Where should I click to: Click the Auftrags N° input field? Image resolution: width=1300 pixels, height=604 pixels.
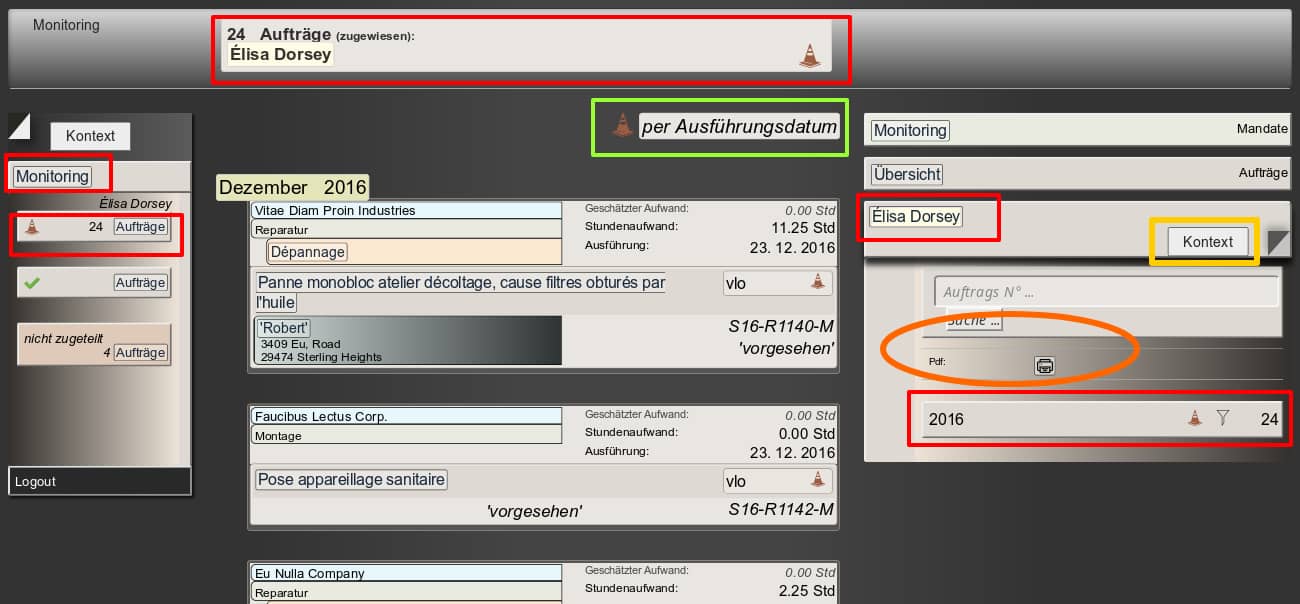pos(1105,293)
